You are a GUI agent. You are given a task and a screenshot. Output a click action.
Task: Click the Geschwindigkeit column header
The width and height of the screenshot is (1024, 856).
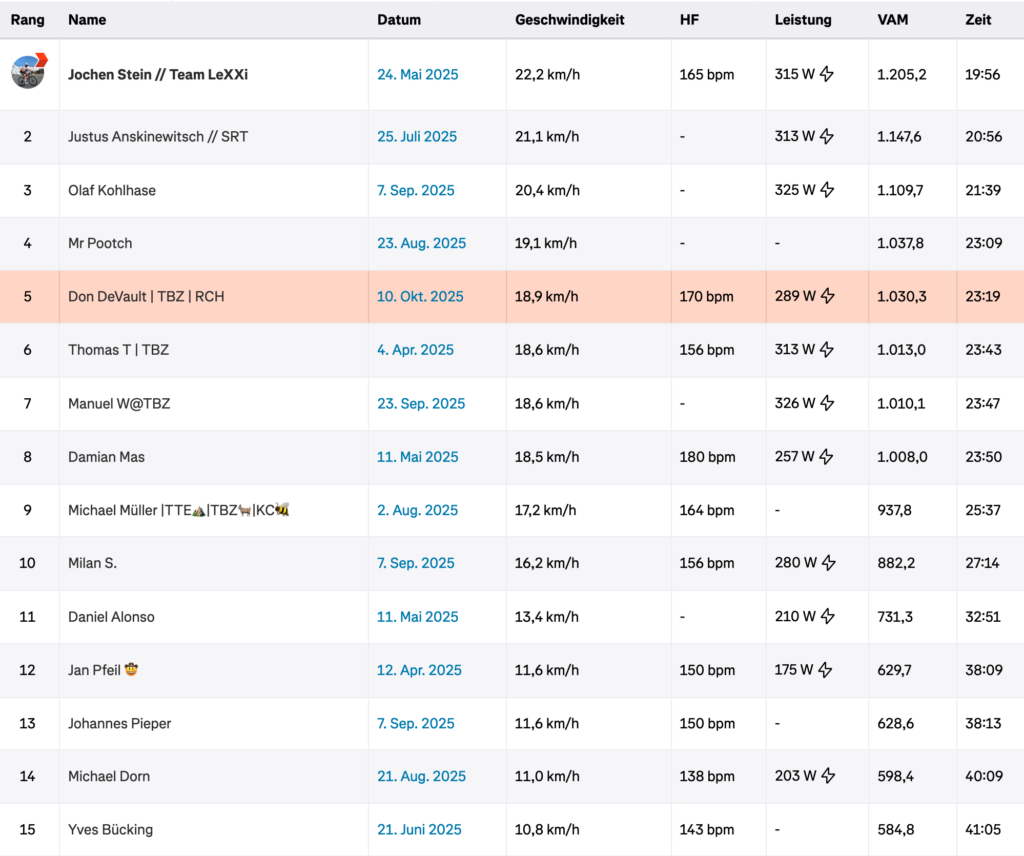pyautogui.click(x=569, y=20)
